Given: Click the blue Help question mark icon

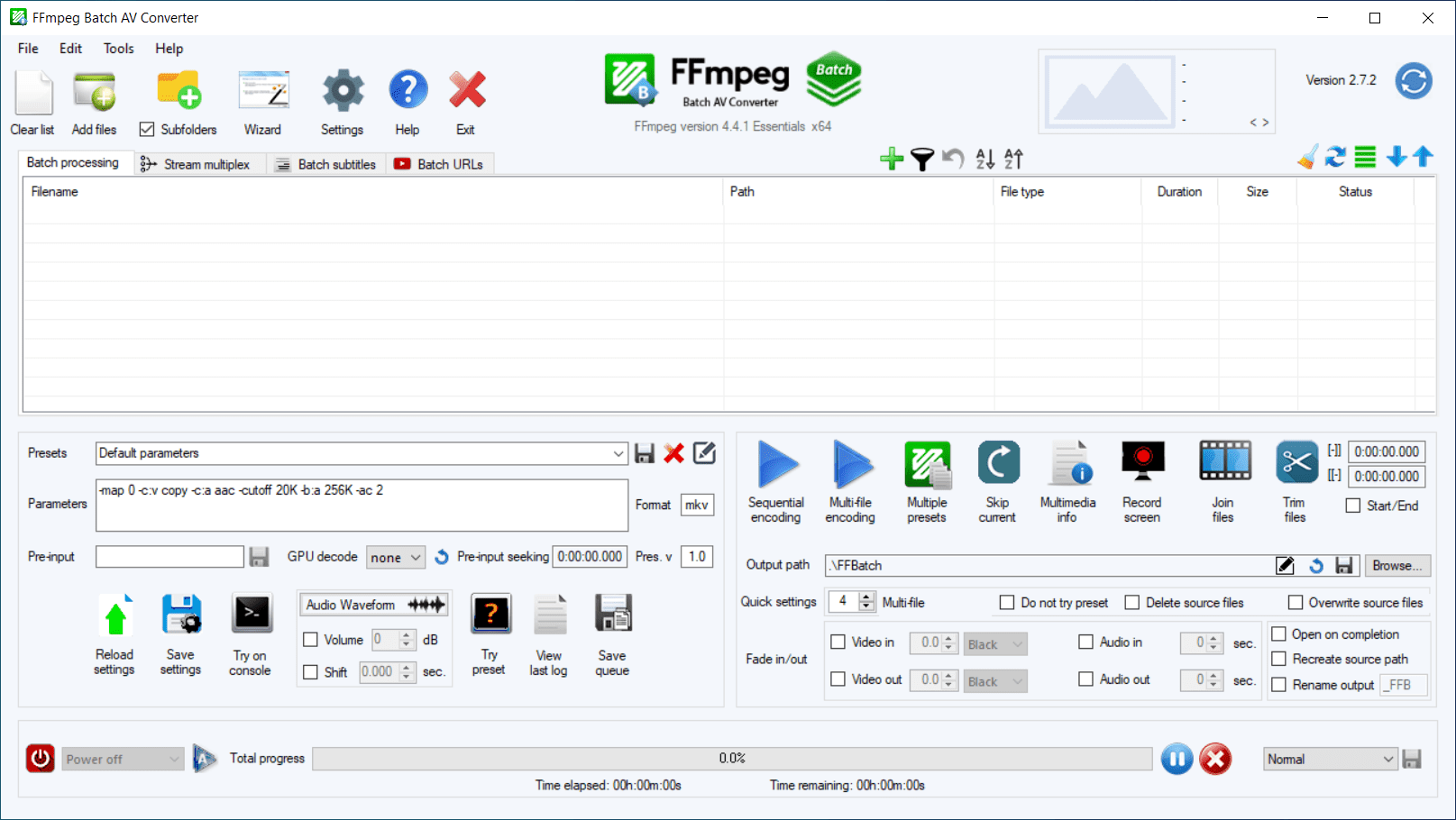Looking at the screenshot, I should 407,90.
